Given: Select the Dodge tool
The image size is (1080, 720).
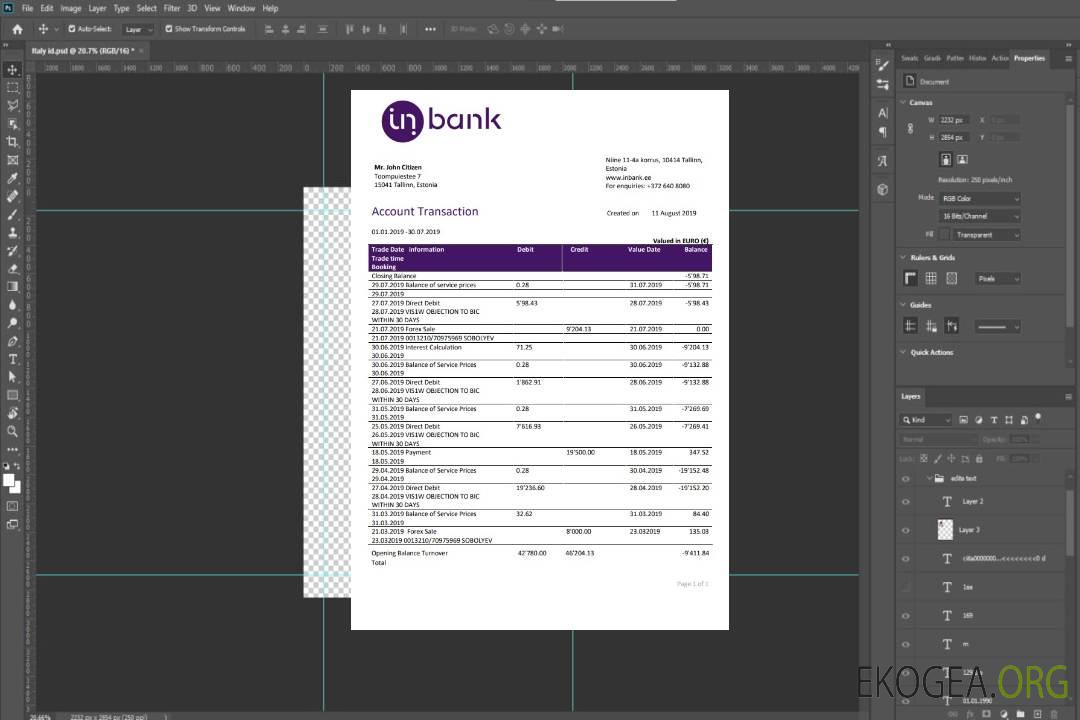Looking at the screenshot, I should (x=12, y=323).
